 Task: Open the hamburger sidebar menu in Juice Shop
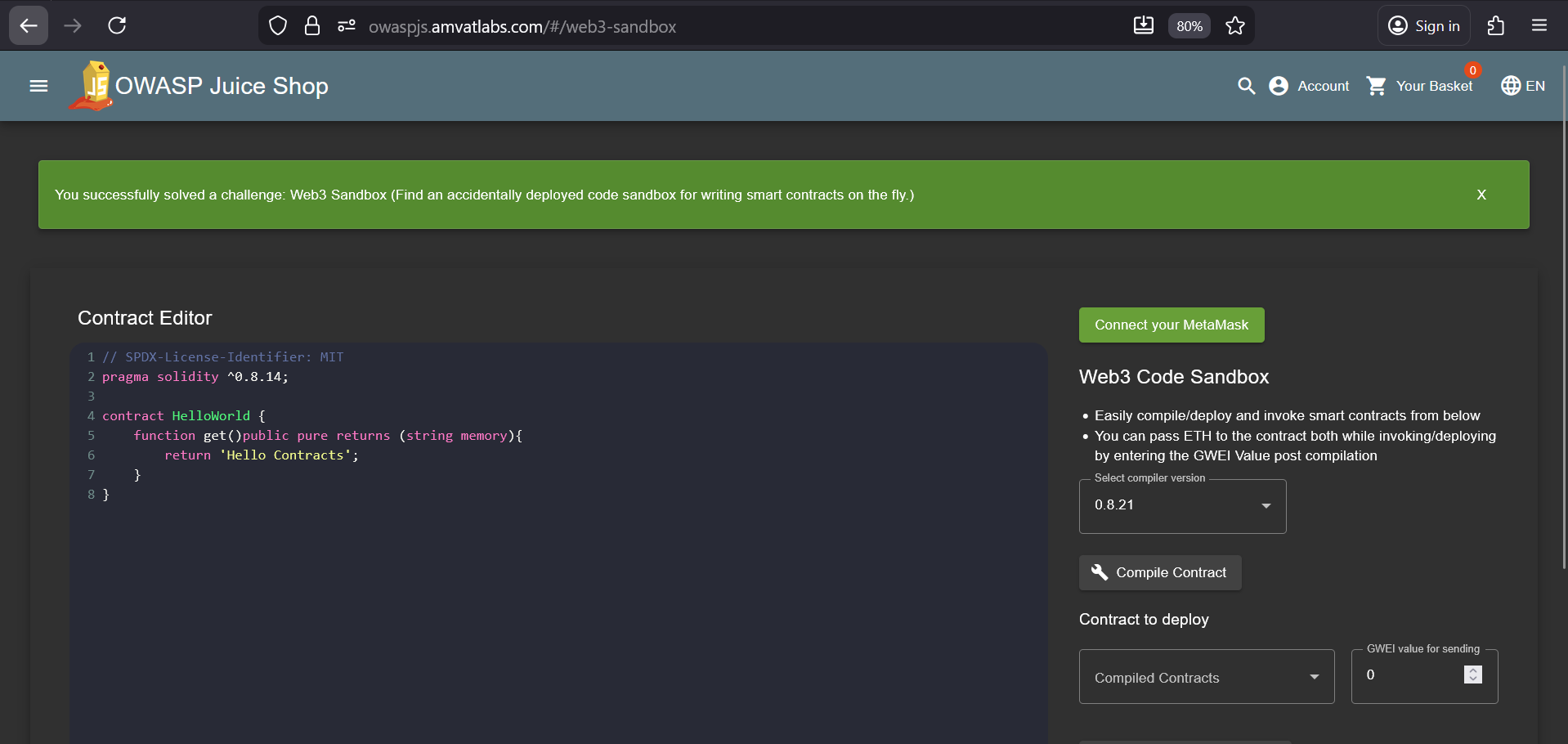pos(38,86)
